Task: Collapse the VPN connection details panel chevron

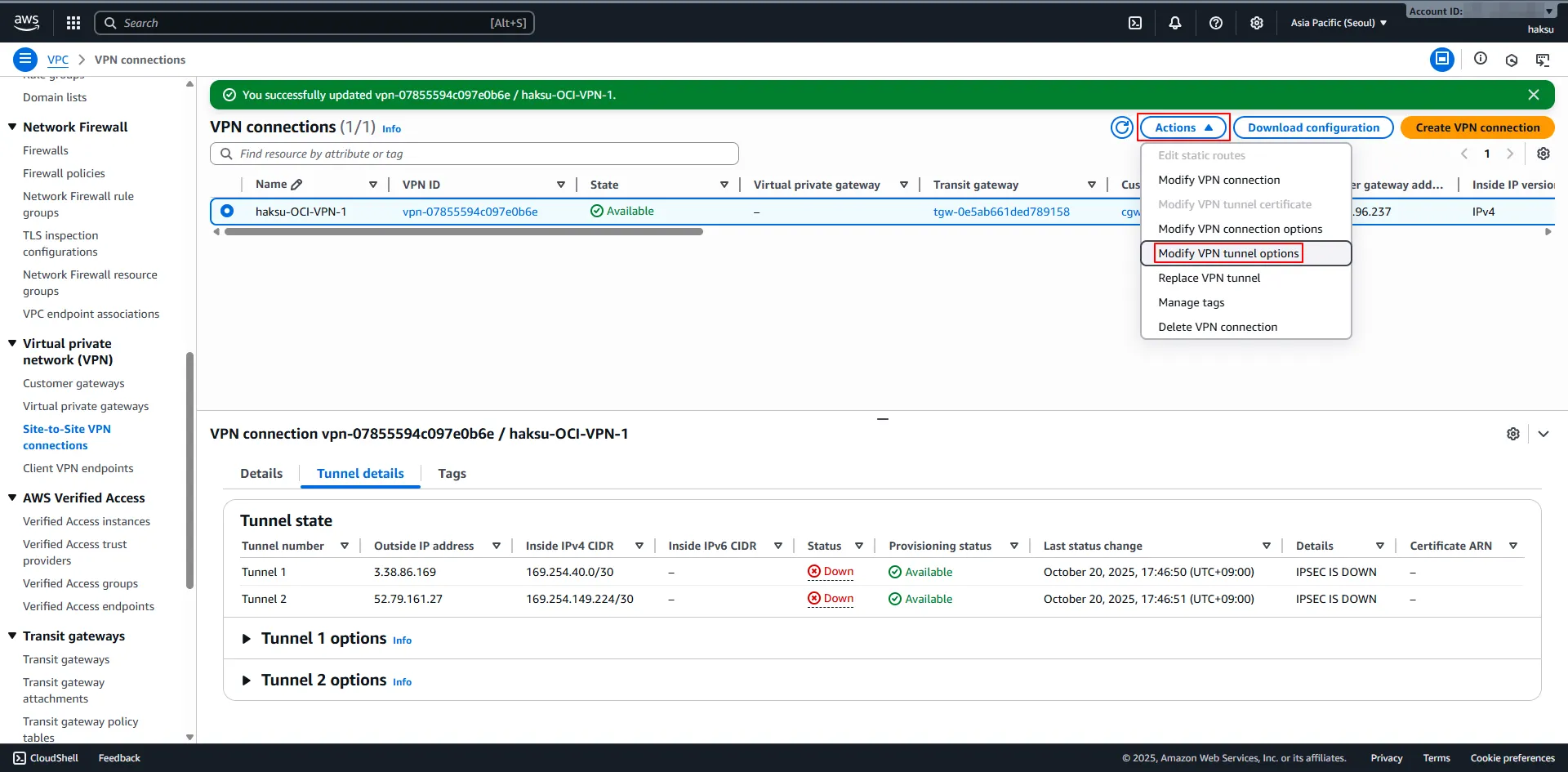Action: (x=1543, y=434)
